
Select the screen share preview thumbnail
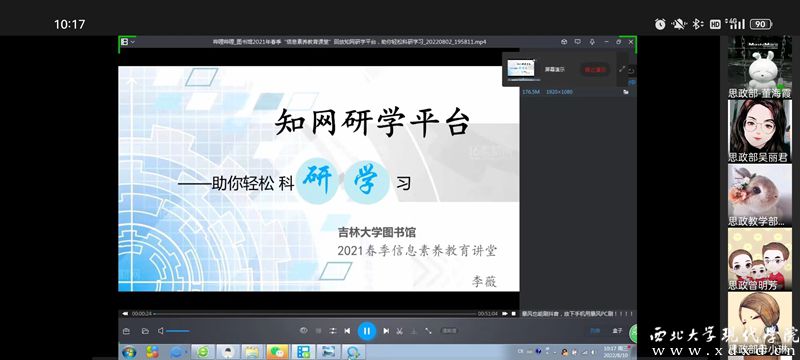click(521, 69)
